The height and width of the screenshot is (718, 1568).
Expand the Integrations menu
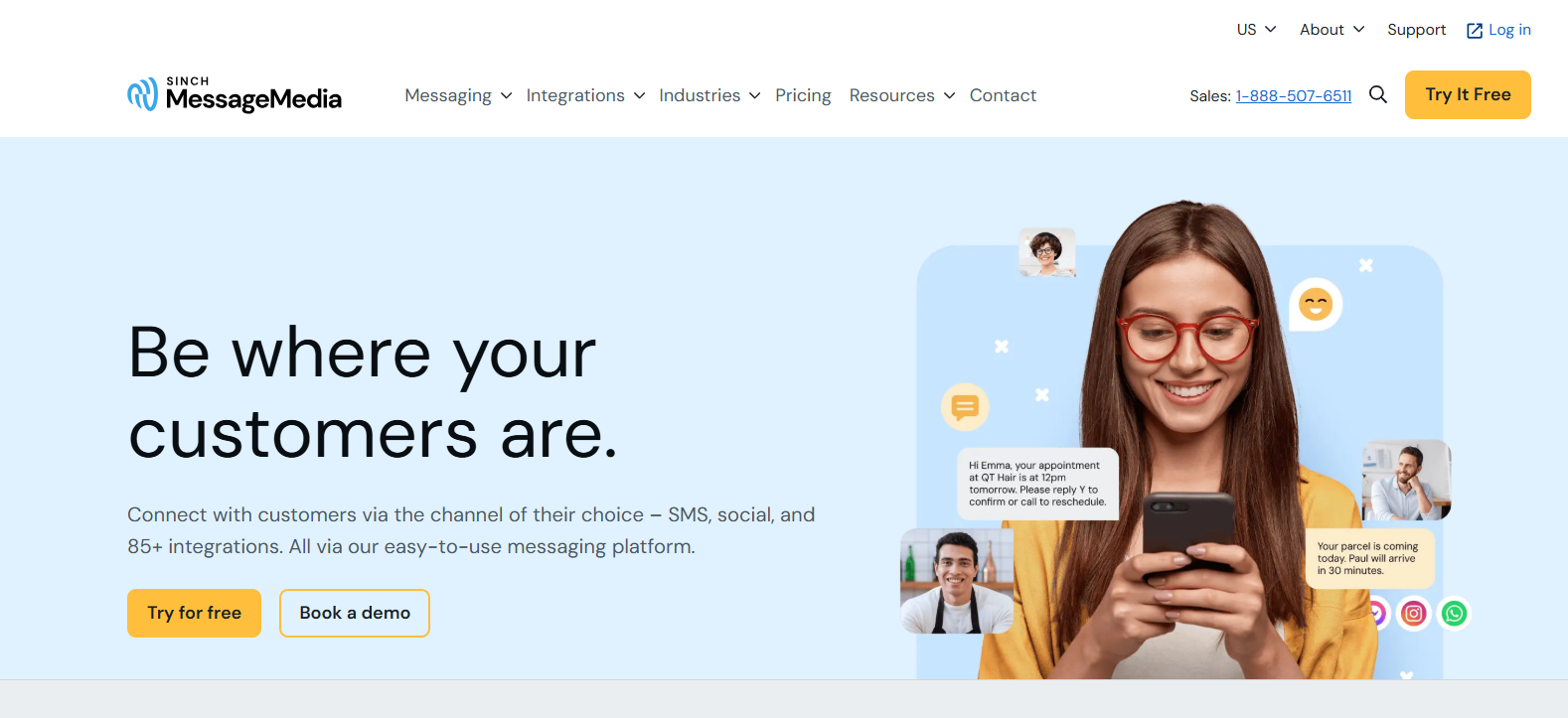coord(585,95)
